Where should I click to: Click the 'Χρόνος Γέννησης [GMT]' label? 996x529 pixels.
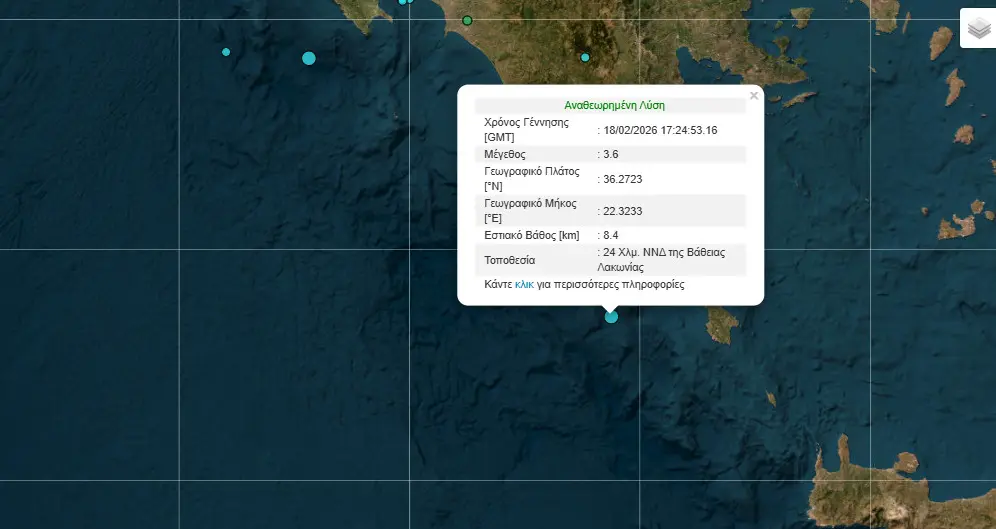[x=526, y=129]
